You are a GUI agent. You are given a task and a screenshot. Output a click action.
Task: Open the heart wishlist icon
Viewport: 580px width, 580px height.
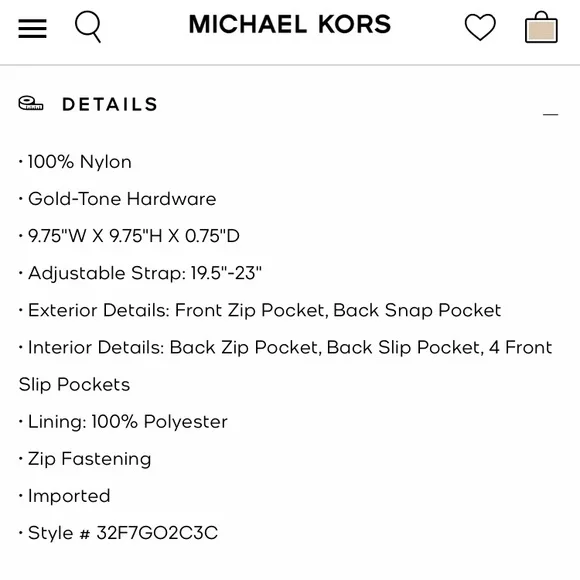click(x=480, y=27)
